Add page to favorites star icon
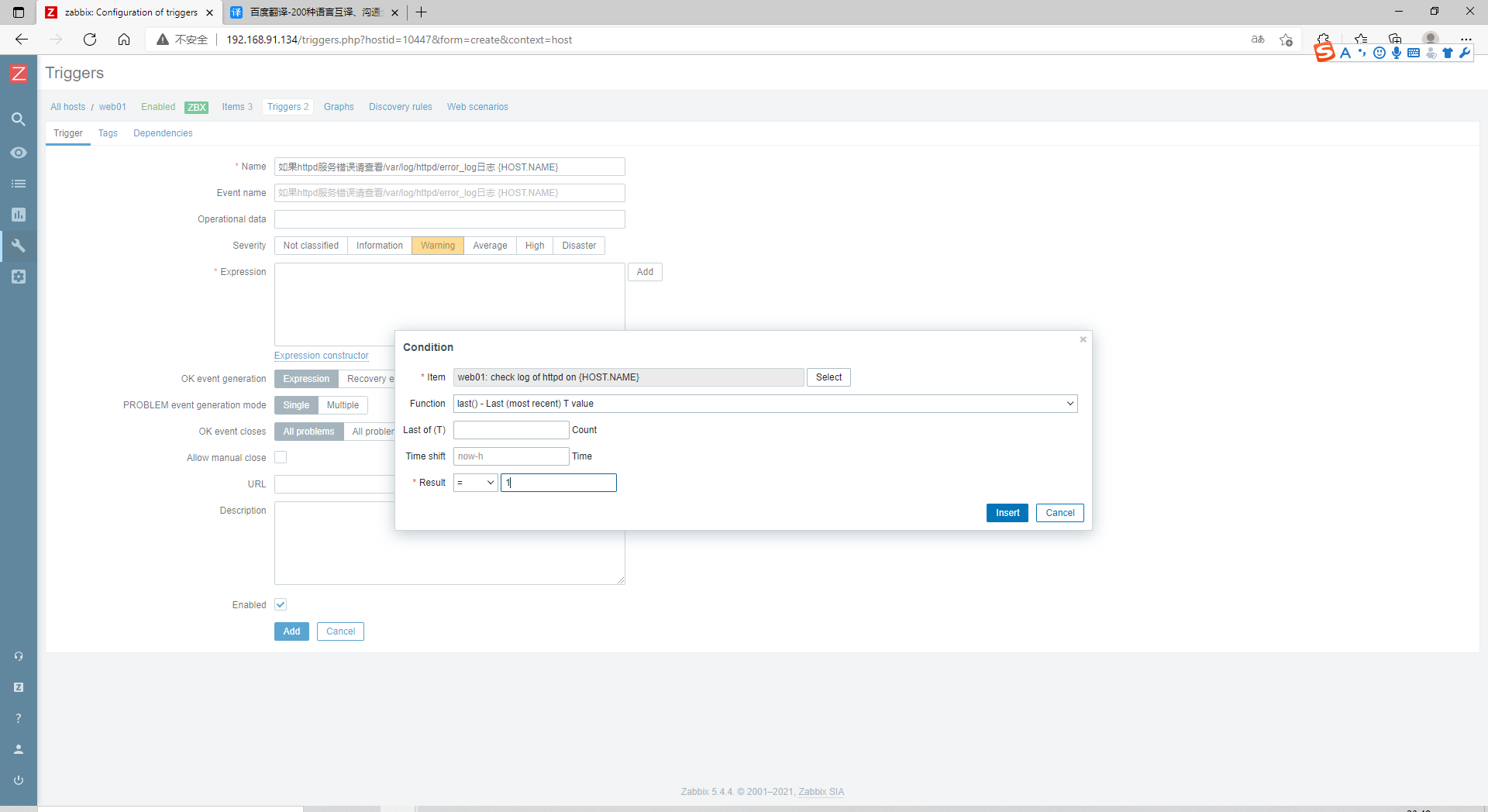The image size is (1488, 812). (x=1286, y=40)
